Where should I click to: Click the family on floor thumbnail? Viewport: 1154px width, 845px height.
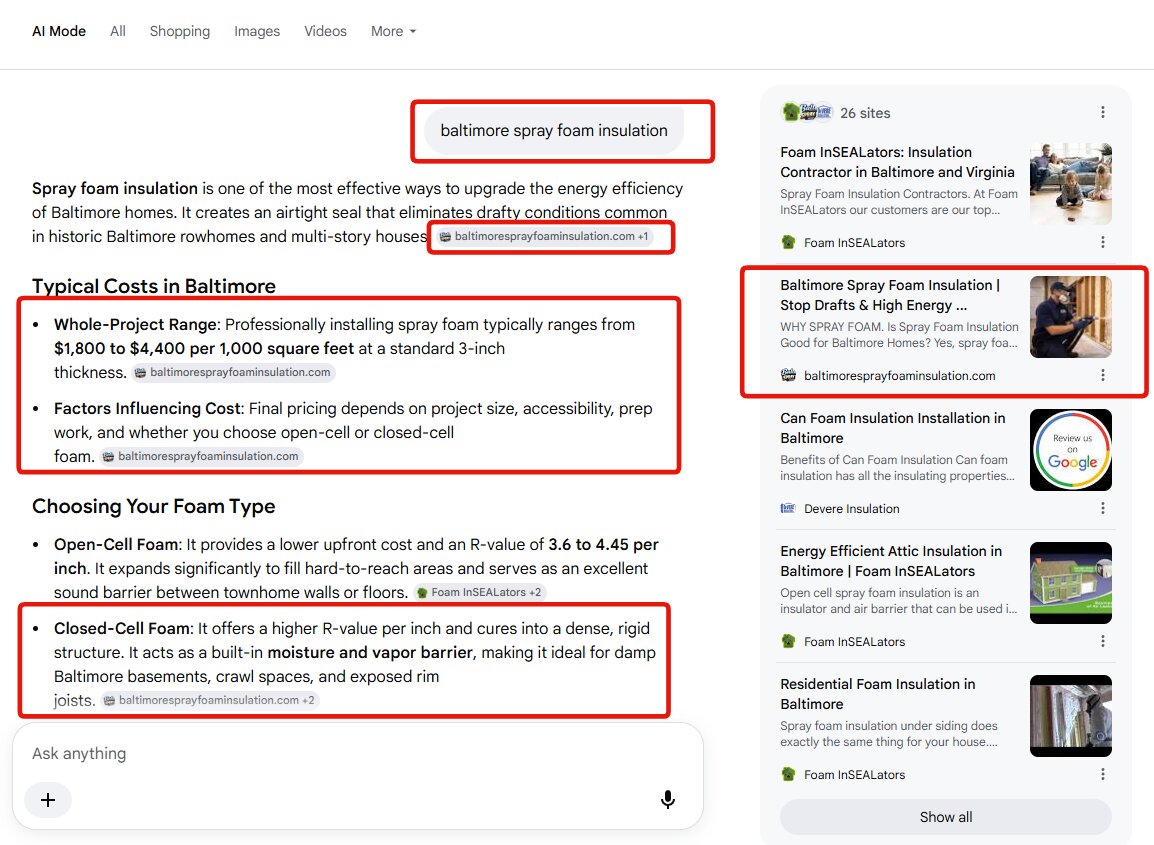point(1070,184)
